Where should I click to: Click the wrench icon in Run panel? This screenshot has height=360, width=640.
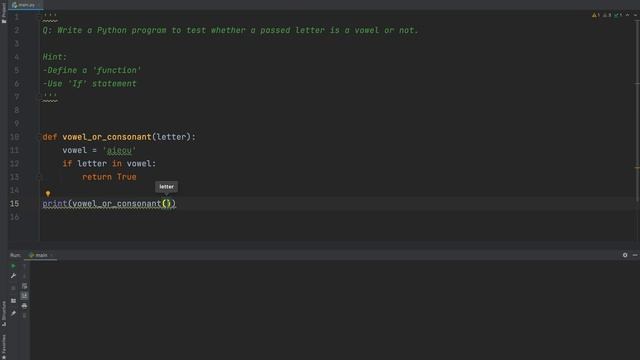(13, 276)
